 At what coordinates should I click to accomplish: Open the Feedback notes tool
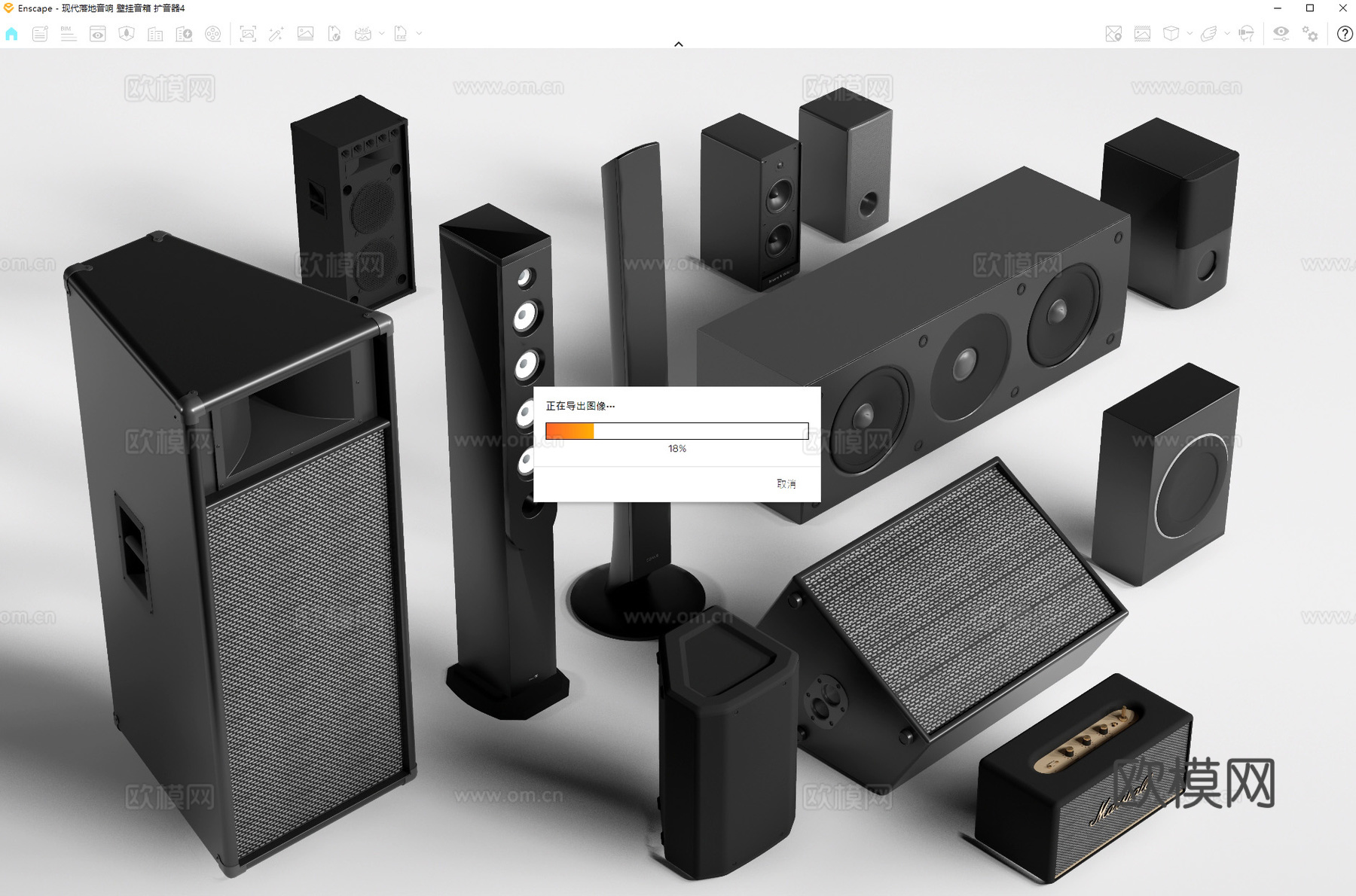tap(40, 34)
